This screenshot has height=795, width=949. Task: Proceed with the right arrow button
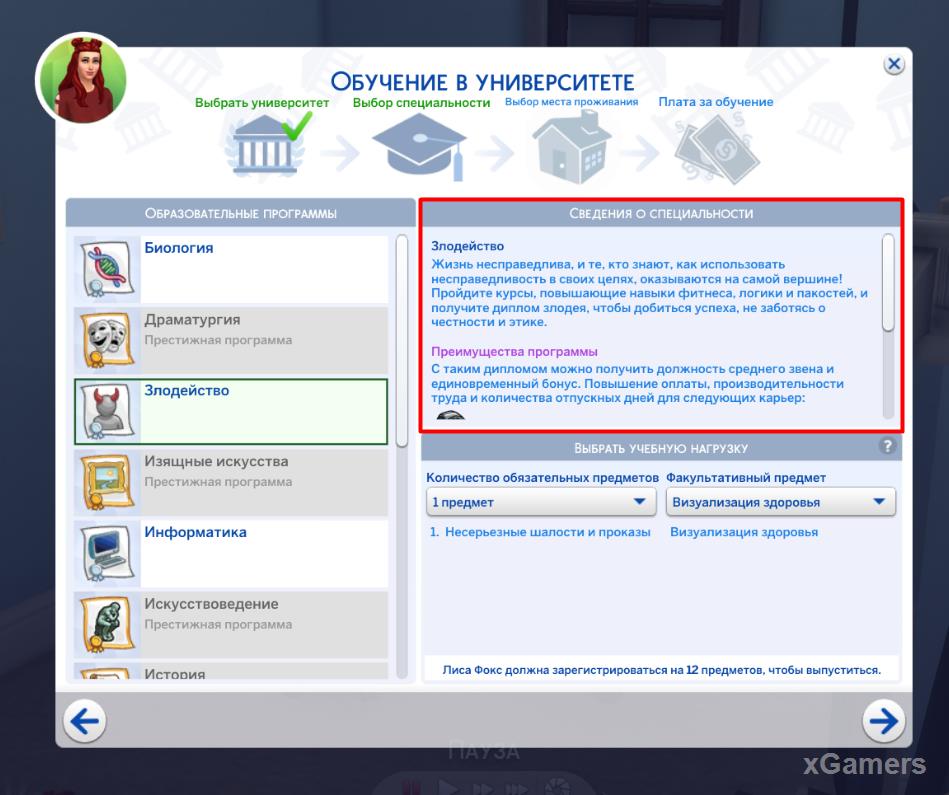coord(884,721)
